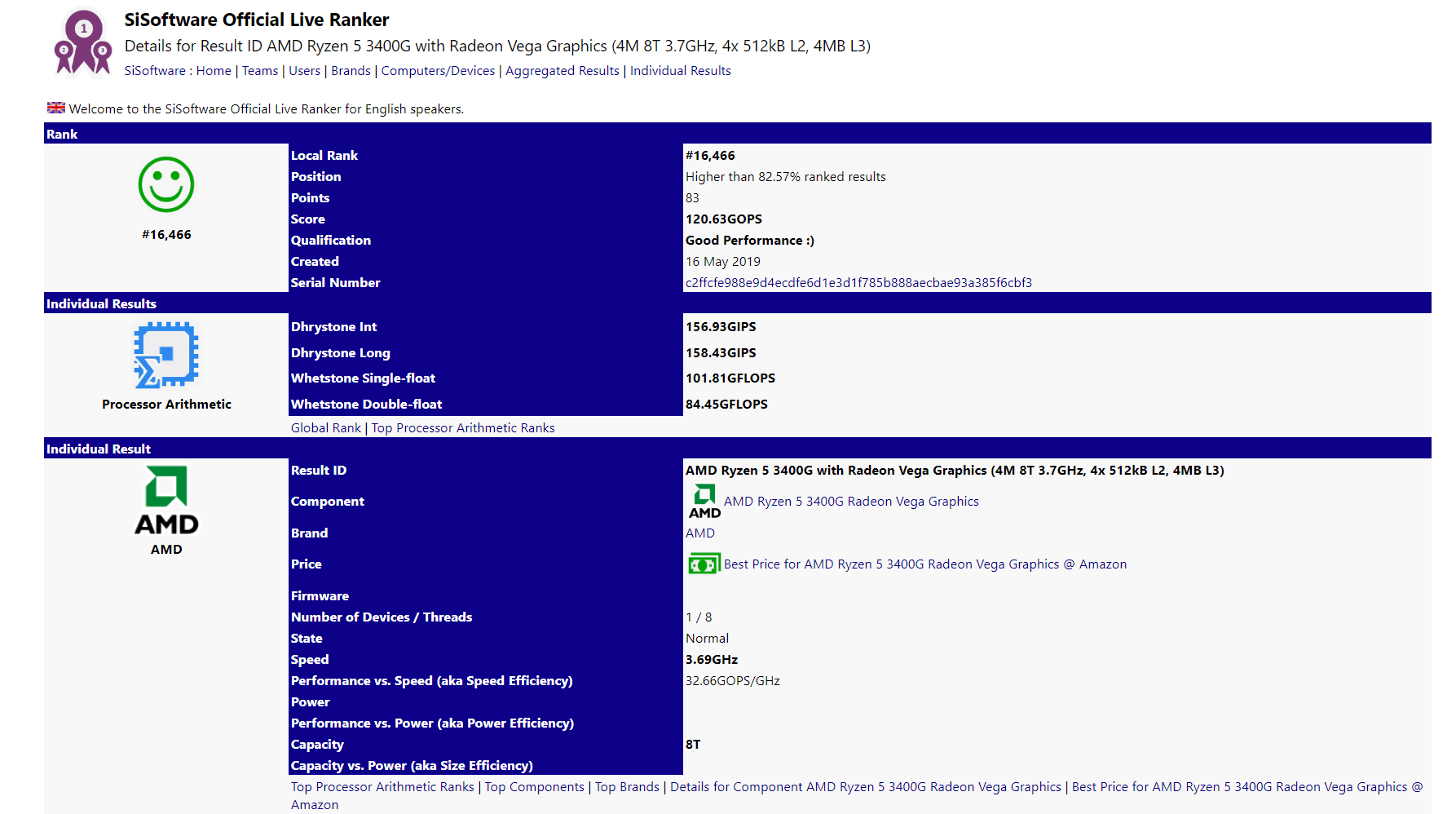Select the Good Performance qualification text
This screenshot has height=814, width=1456.
(x=750, y=241)
